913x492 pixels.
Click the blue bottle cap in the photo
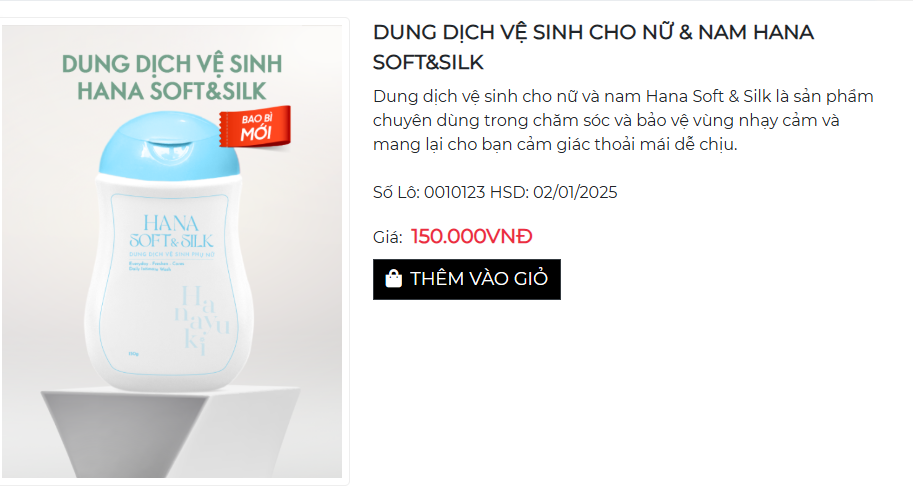(x=169, y=144)
